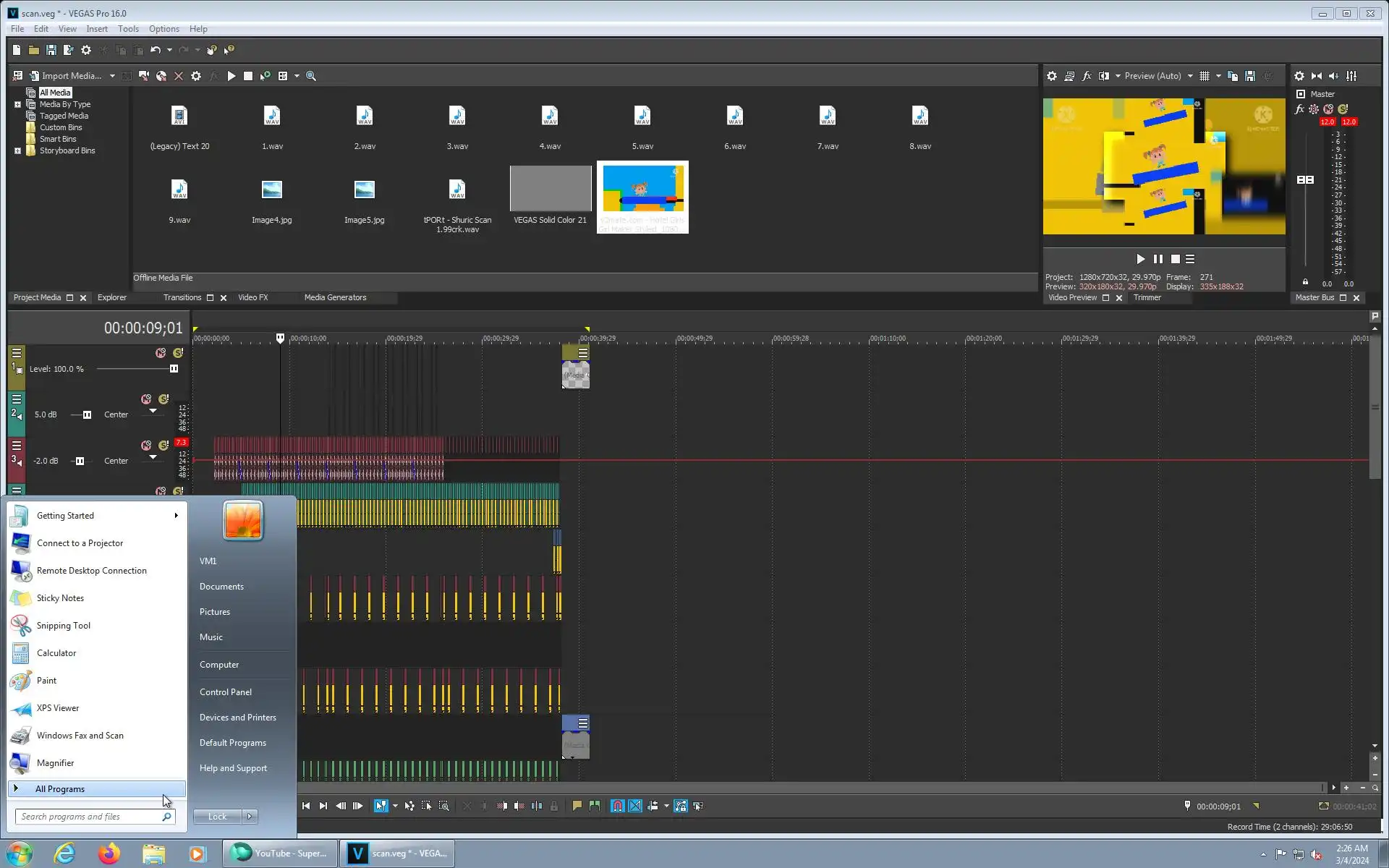Click the Undo arrow icon
Screen dimensions: 1389x868
click(x=155, y=50)
